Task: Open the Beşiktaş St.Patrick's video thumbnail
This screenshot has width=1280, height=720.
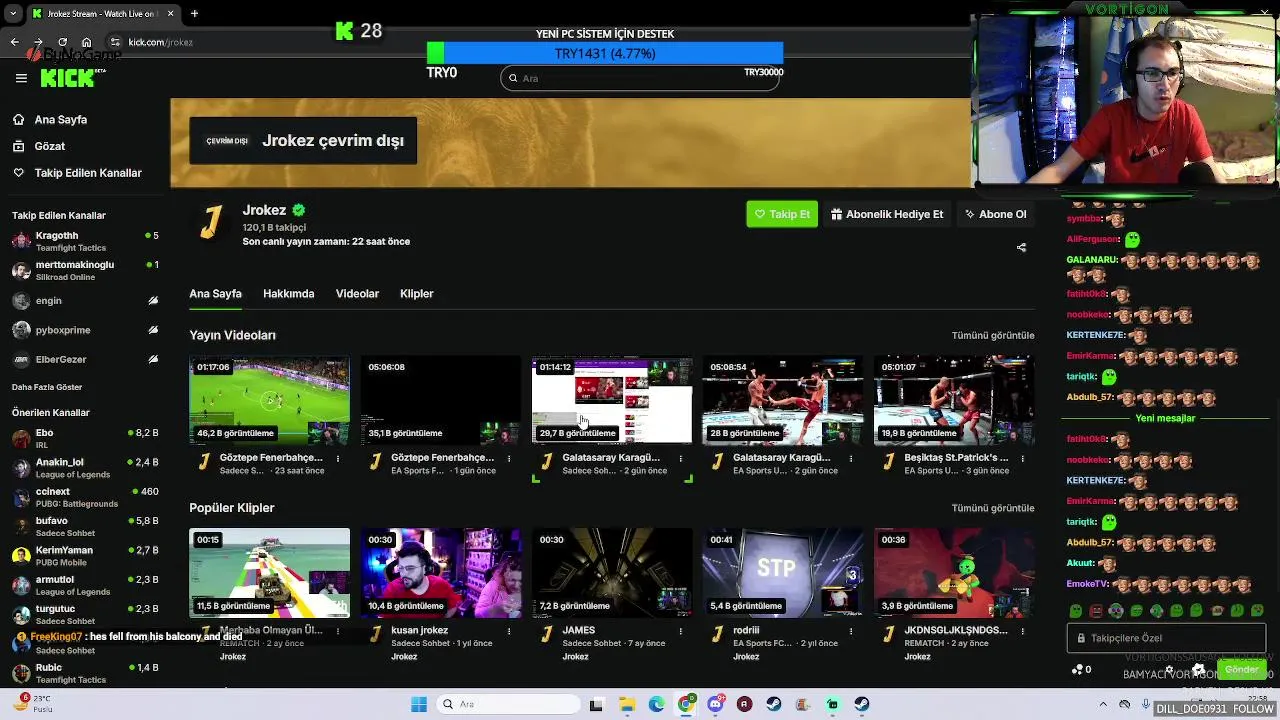Action: [x=954, y=400]
